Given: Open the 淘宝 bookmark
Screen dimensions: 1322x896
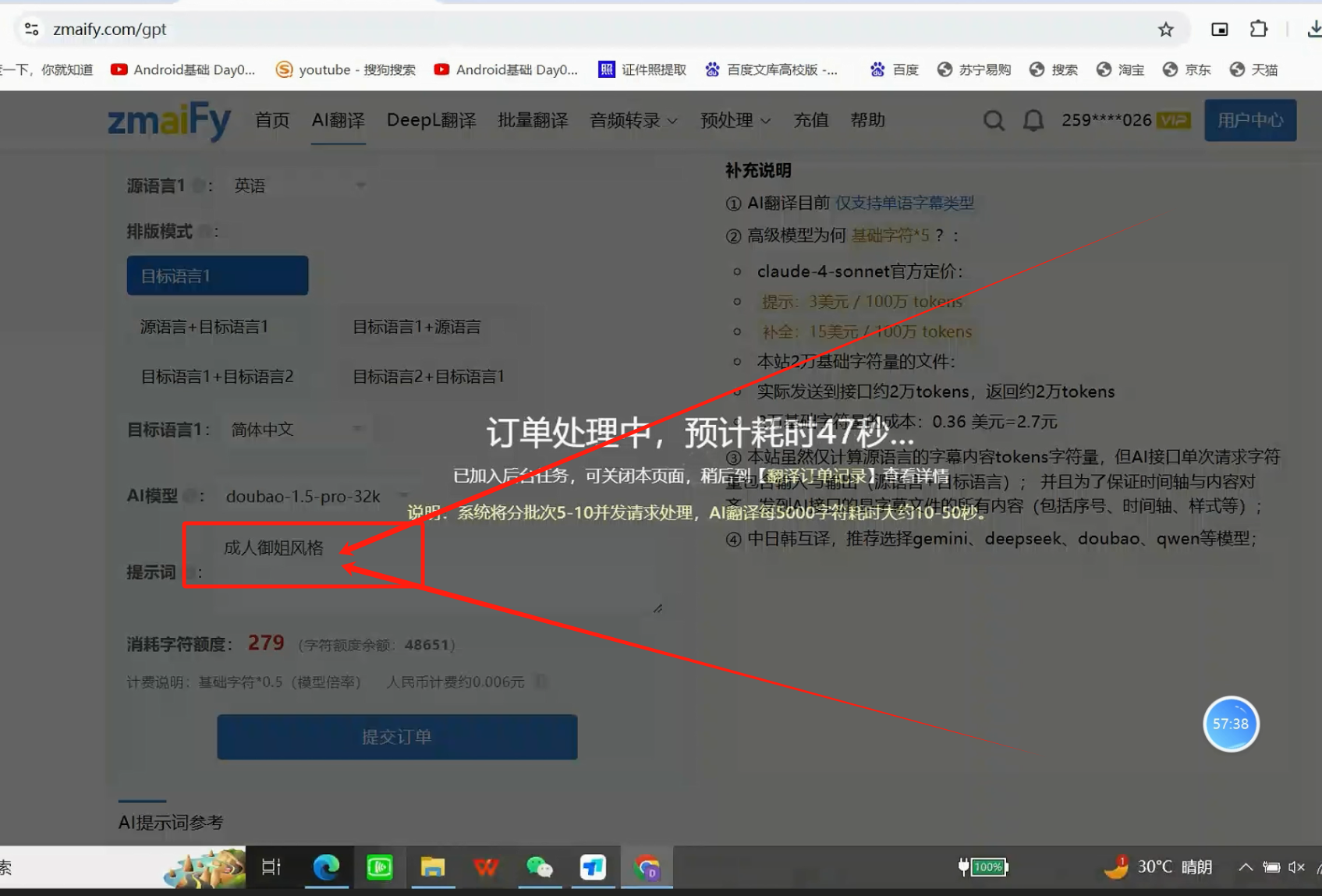Looking at the screenshot, I should pyautogui.click(x=1120, y=69).
